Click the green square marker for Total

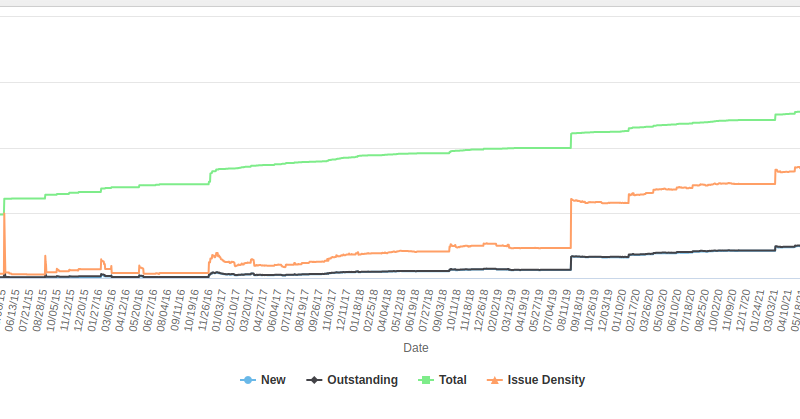coord(425,380)
